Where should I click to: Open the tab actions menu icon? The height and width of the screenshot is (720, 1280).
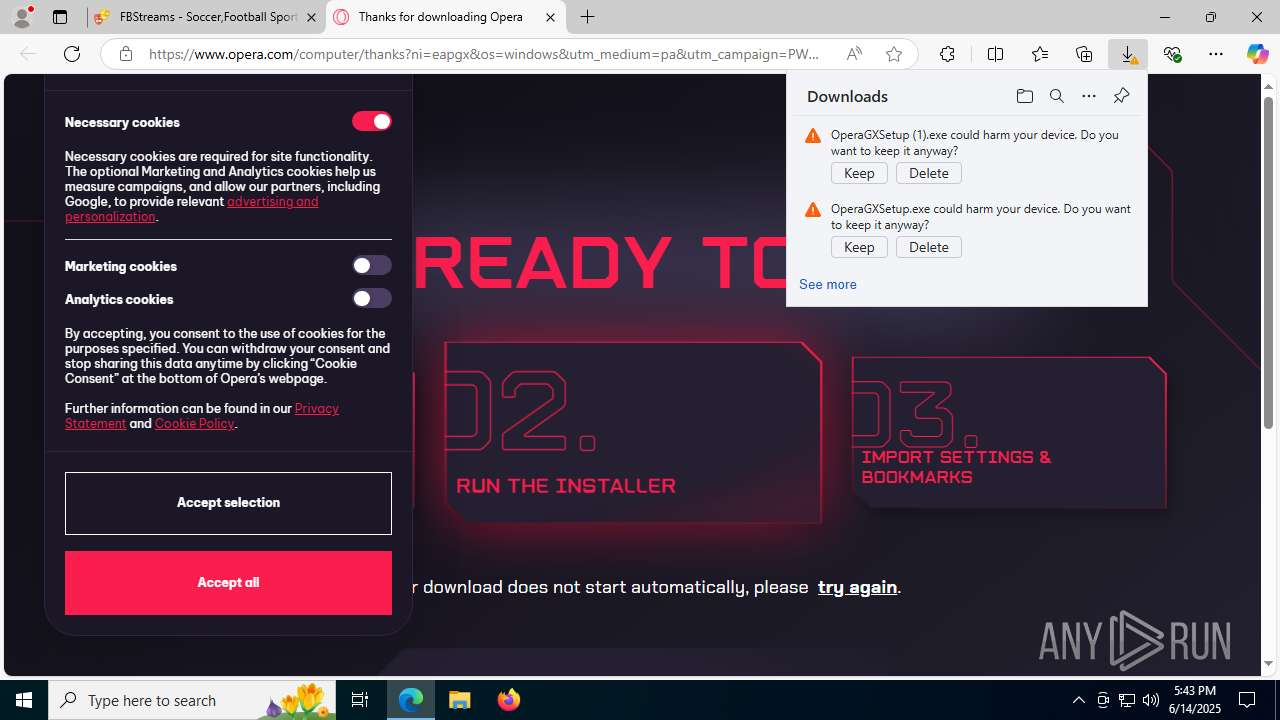pos(60,17)
